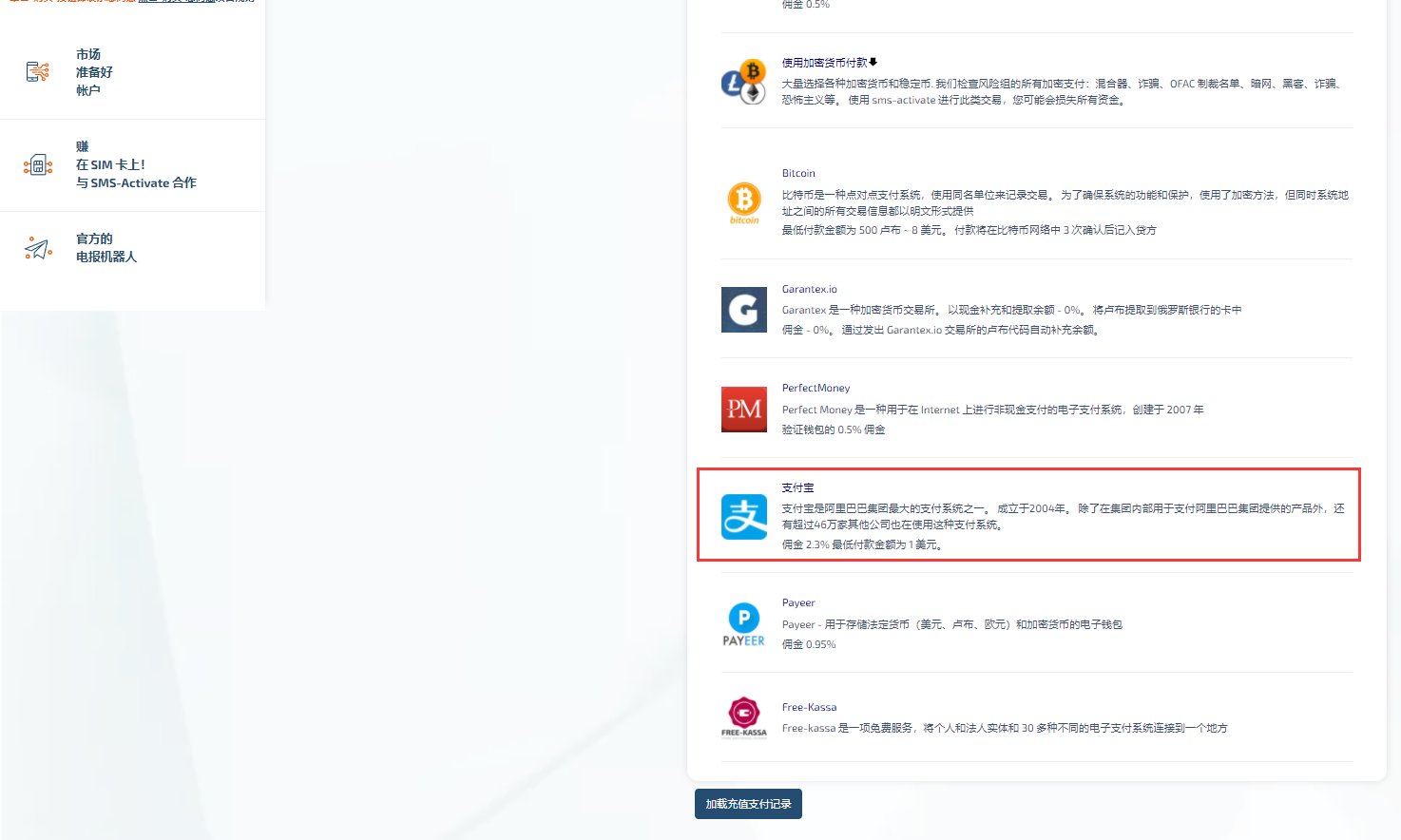Click the Payeer wallet icon
The image size is (1401, 840).
pos(744,622)
